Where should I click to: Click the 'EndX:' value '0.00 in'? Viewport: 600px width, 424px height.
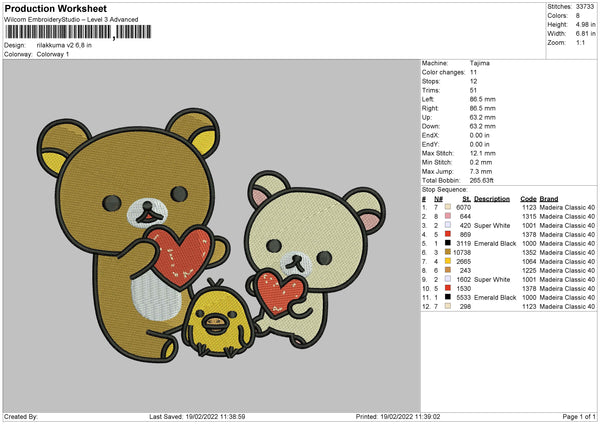479,135
